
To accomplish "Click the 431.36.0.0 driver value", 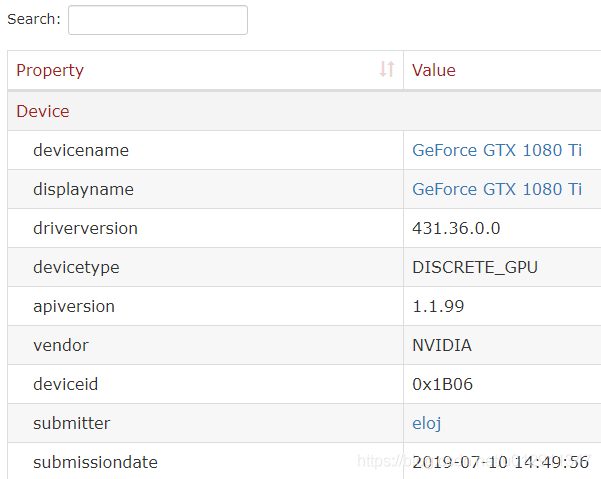I will pyautogui.click(x=456, y=228).
